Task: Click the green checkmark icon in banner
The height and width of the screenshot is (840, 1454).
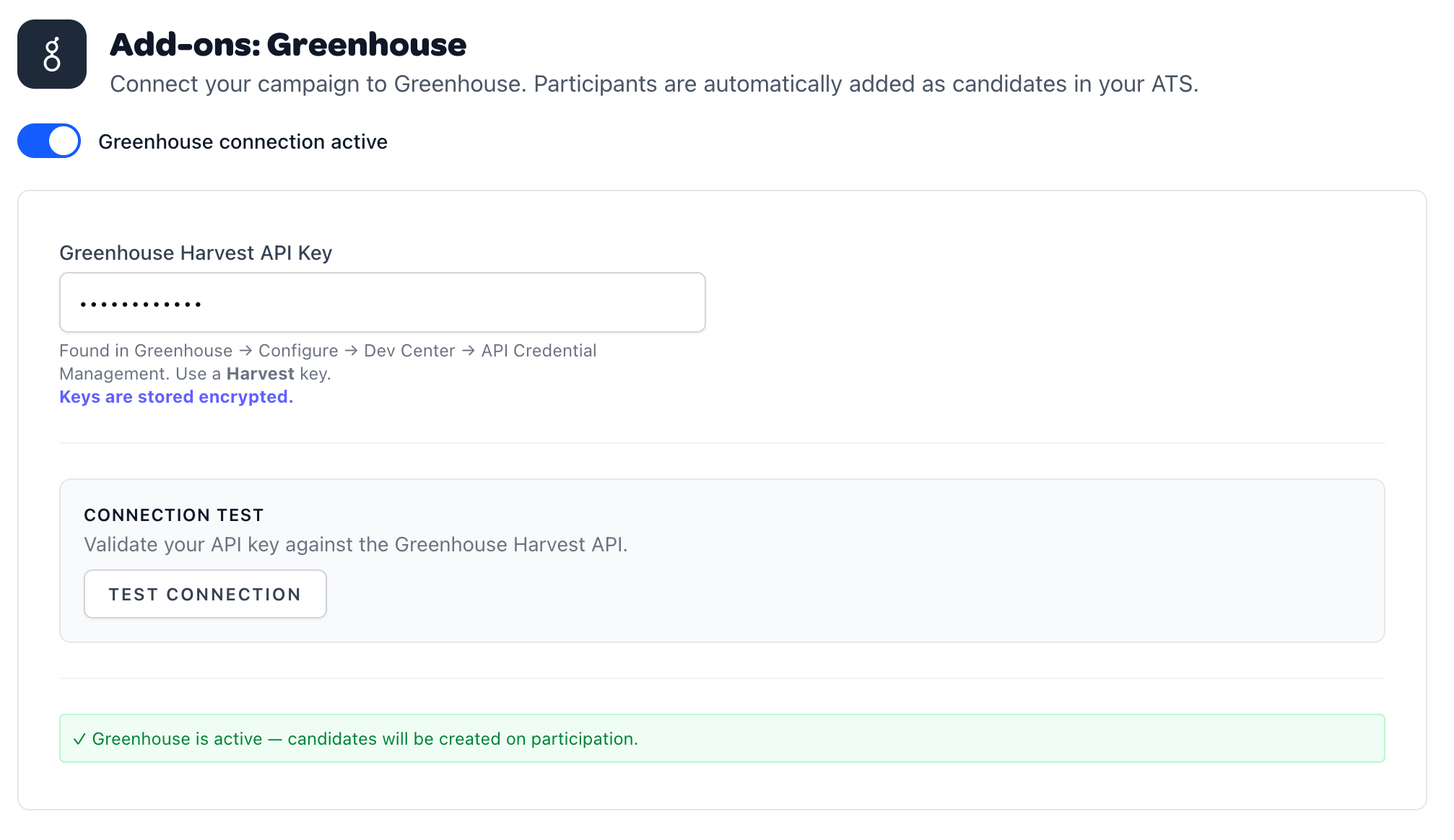Action: tap(79, 739)
